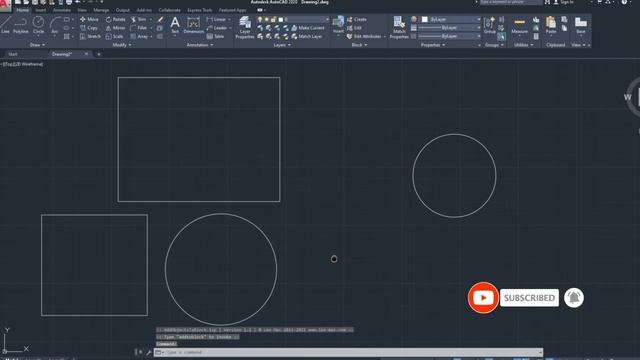
Task: Click the Array tool
Action: tap(139, 36)
